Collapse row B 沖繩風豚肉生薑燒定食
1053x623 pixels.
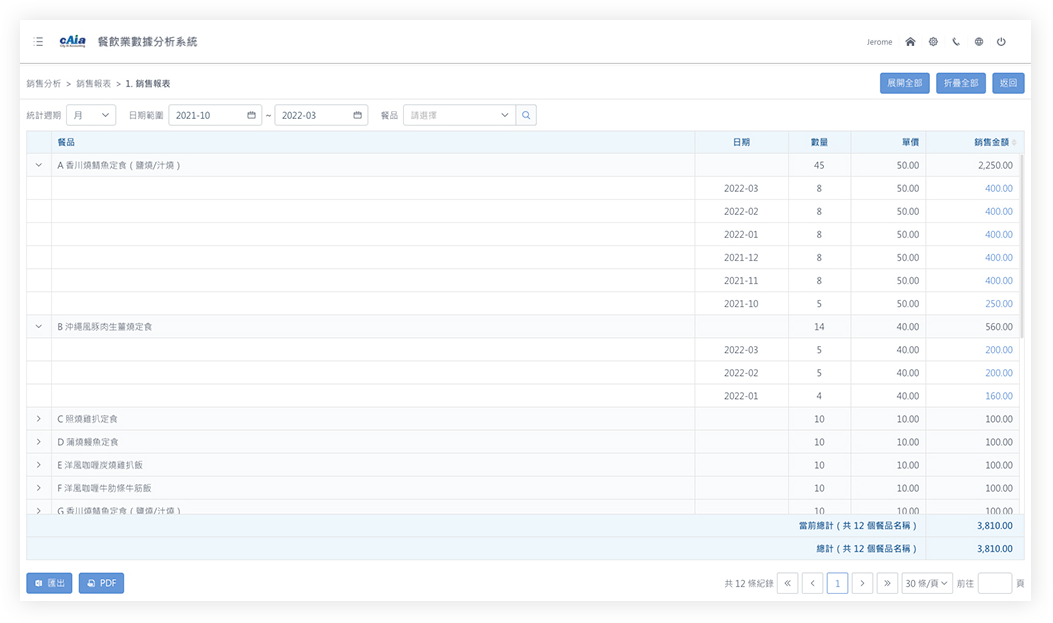(38, 326)
